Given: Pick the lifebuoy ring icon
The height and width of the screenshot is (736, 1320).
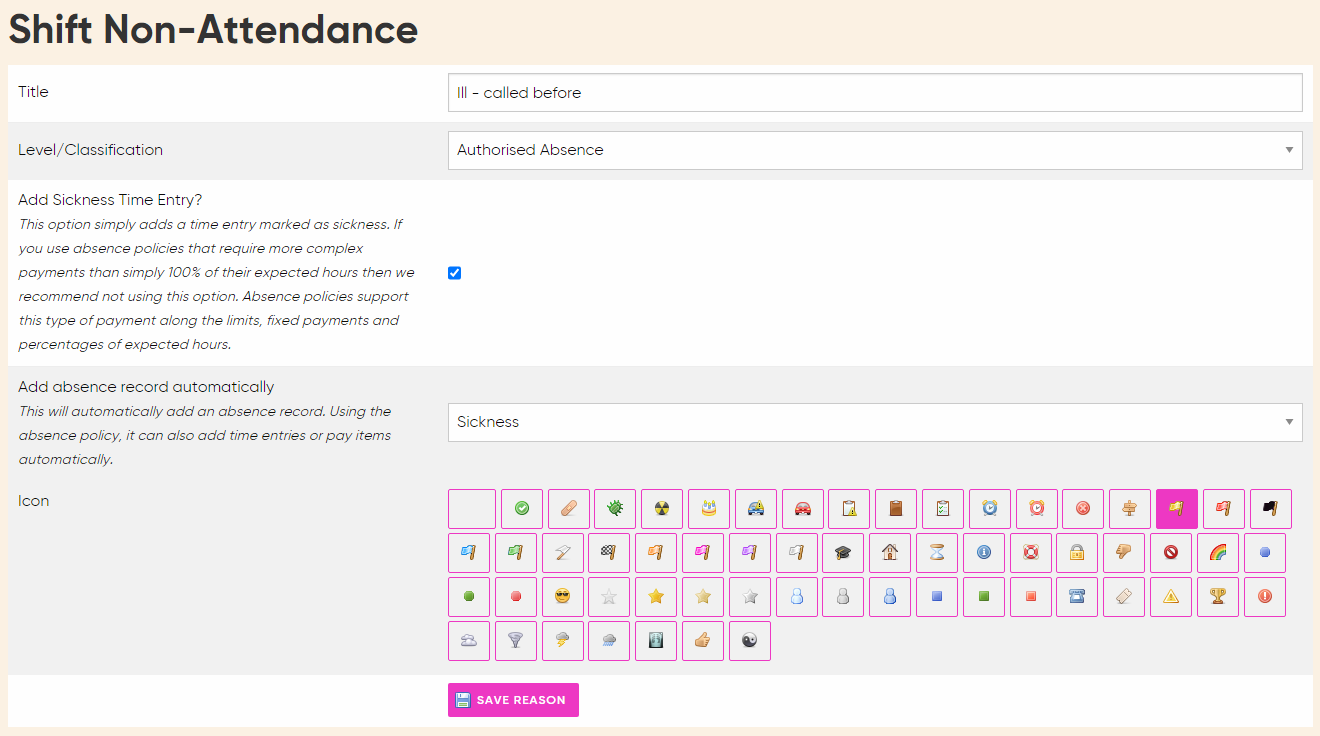Looking at the screenshot, I should pyautogui.click(x=1031, y=553).
